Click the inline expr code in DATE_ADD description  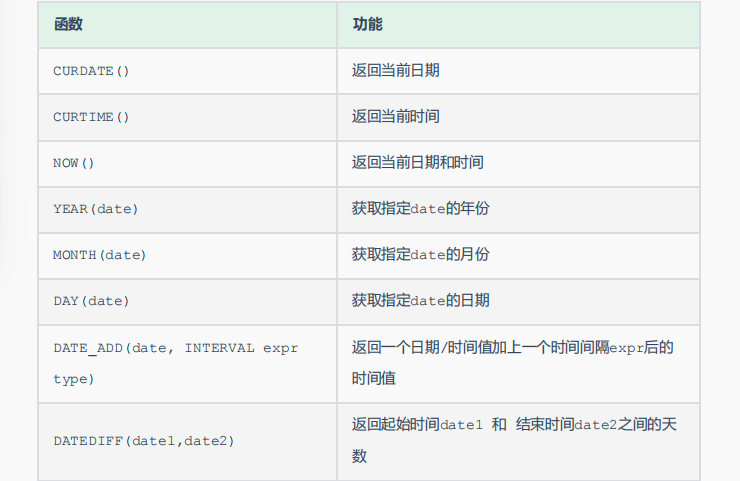click(x=628, y=349)
